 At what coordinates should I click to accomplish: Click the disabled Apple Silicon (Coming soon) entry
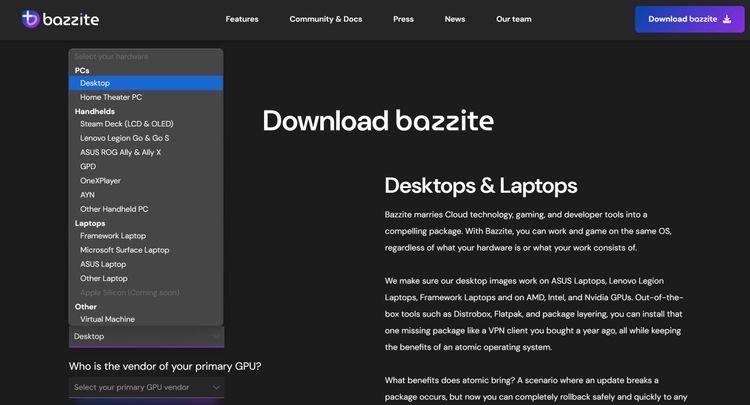130,293
